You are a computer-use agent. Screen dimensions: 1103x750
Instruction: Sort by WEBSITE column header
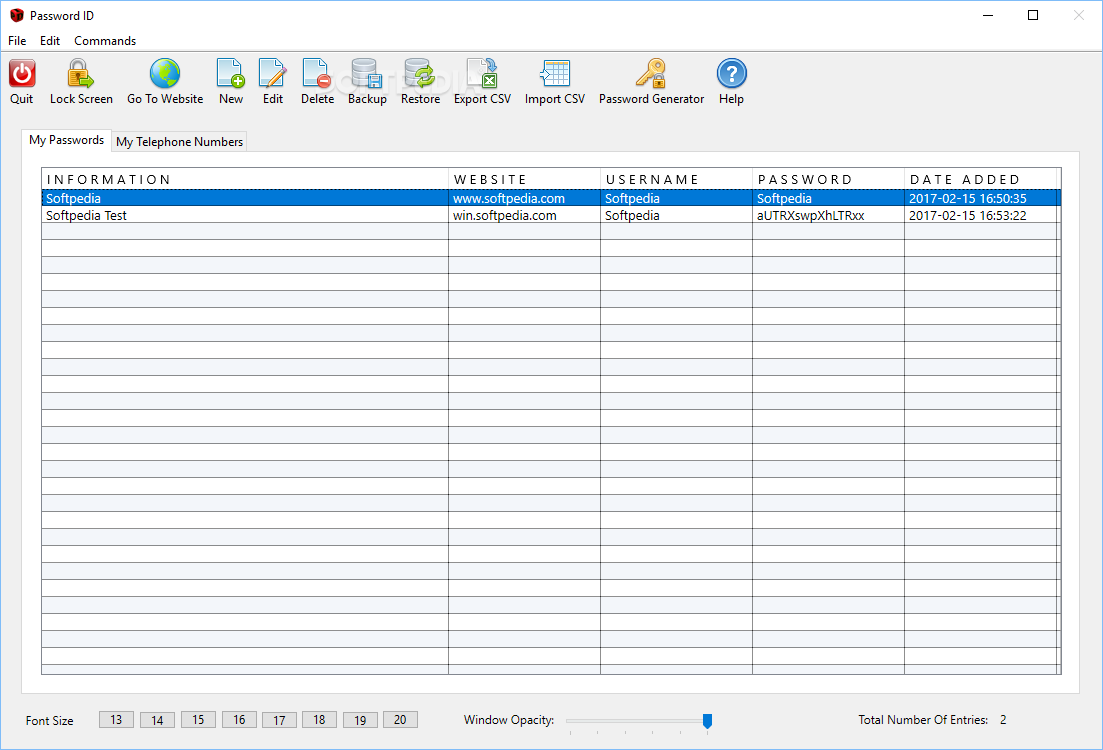[x=524, y=179]
